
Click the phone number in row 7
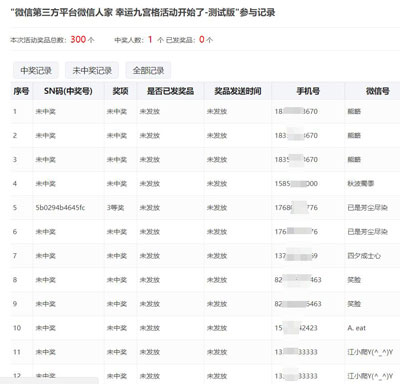point(296,256)
